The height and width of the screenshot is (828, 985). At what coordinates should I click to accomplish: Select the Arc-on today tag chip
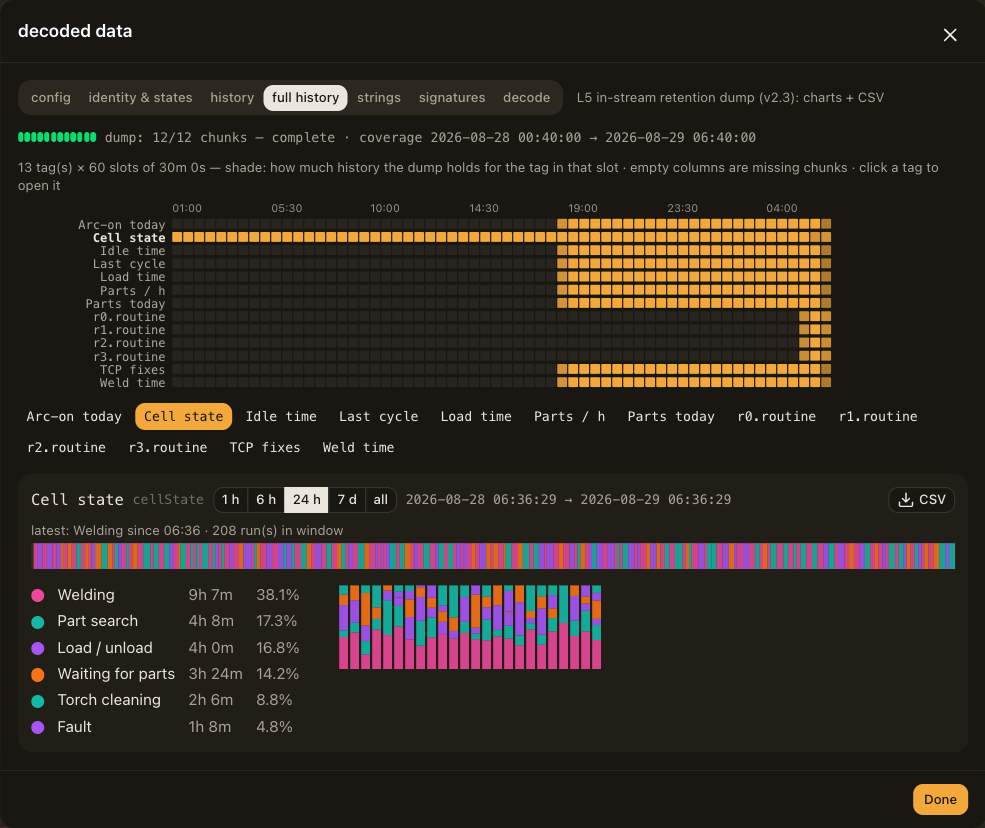[74, 417]
